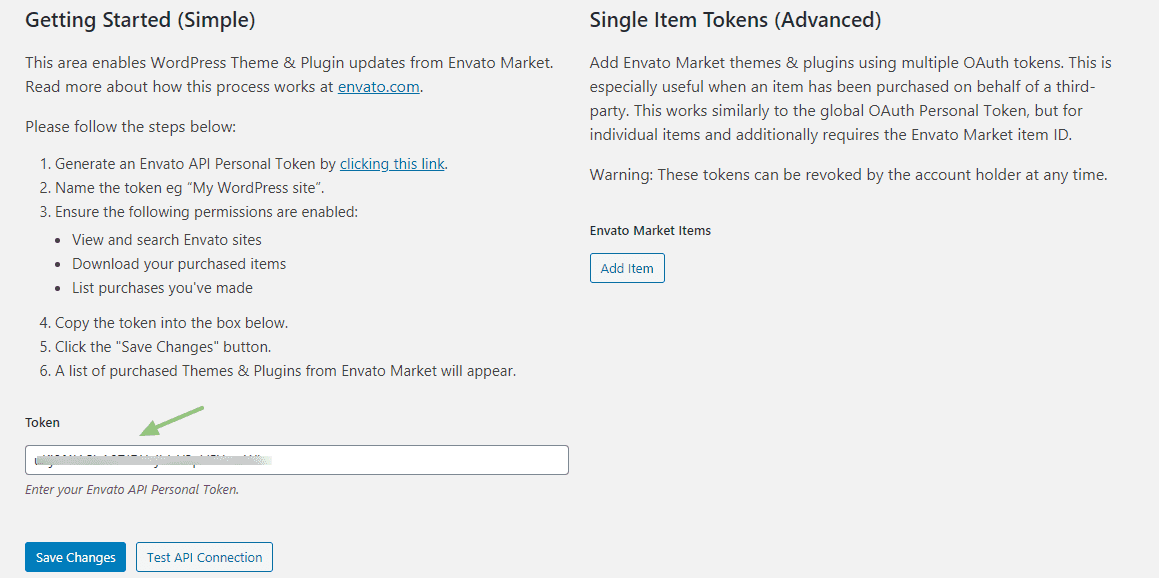Click "Download your purchased items" permission
Viewport: 1159px width, 578px height.
(x=179, y=264)
